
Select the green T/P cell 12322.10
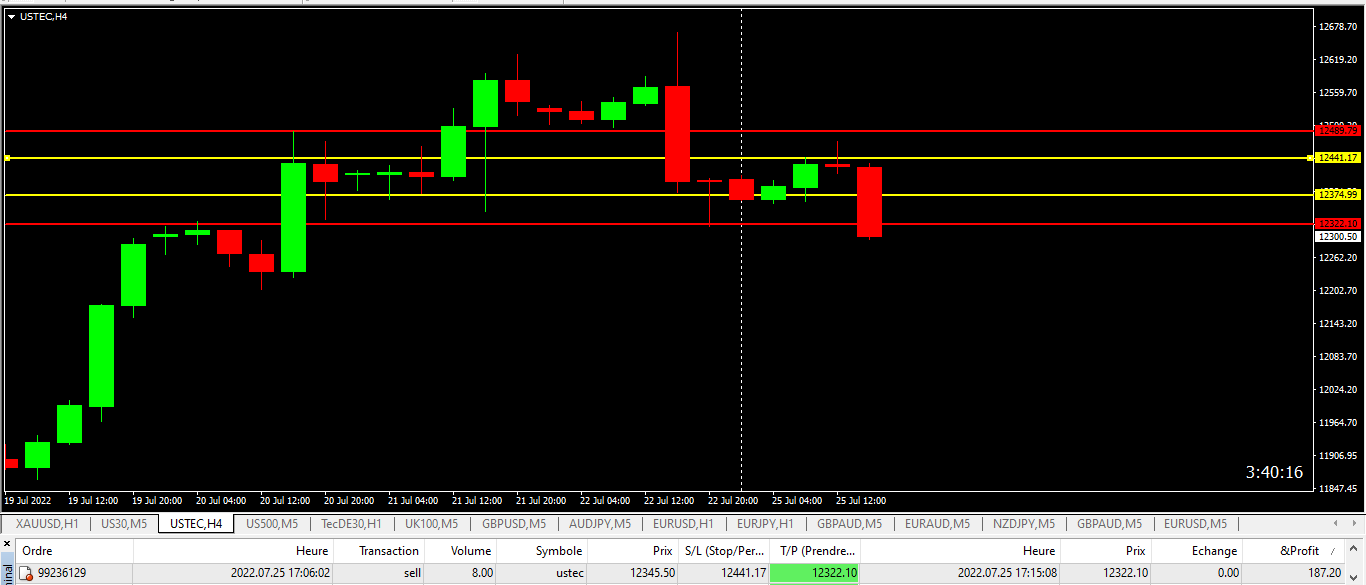(x=814, y=573)
